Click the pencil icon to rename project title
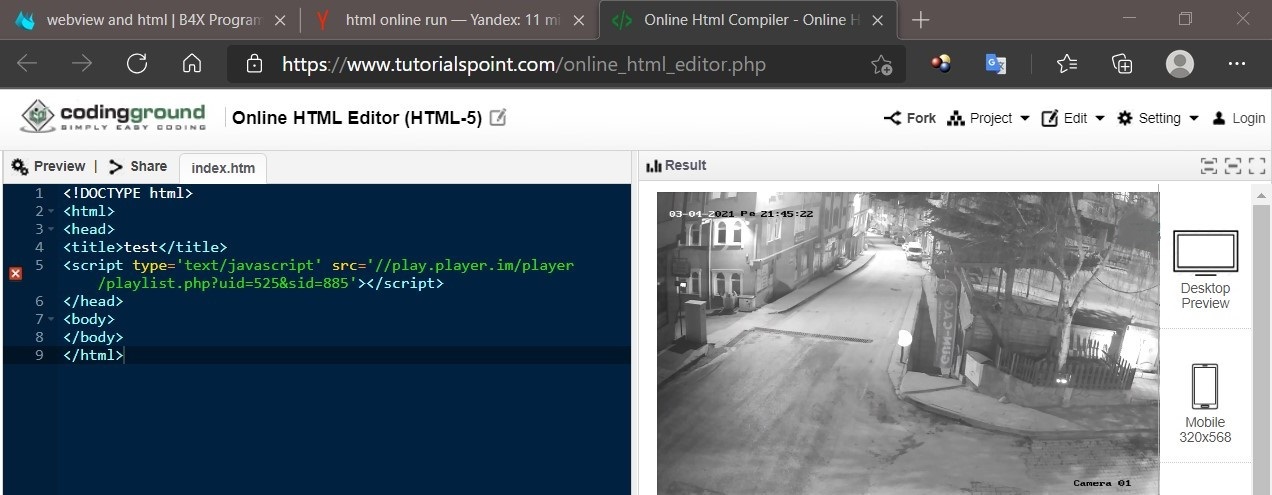The height and width of the screenshot is (495, 1272). (x=497, y=117)
